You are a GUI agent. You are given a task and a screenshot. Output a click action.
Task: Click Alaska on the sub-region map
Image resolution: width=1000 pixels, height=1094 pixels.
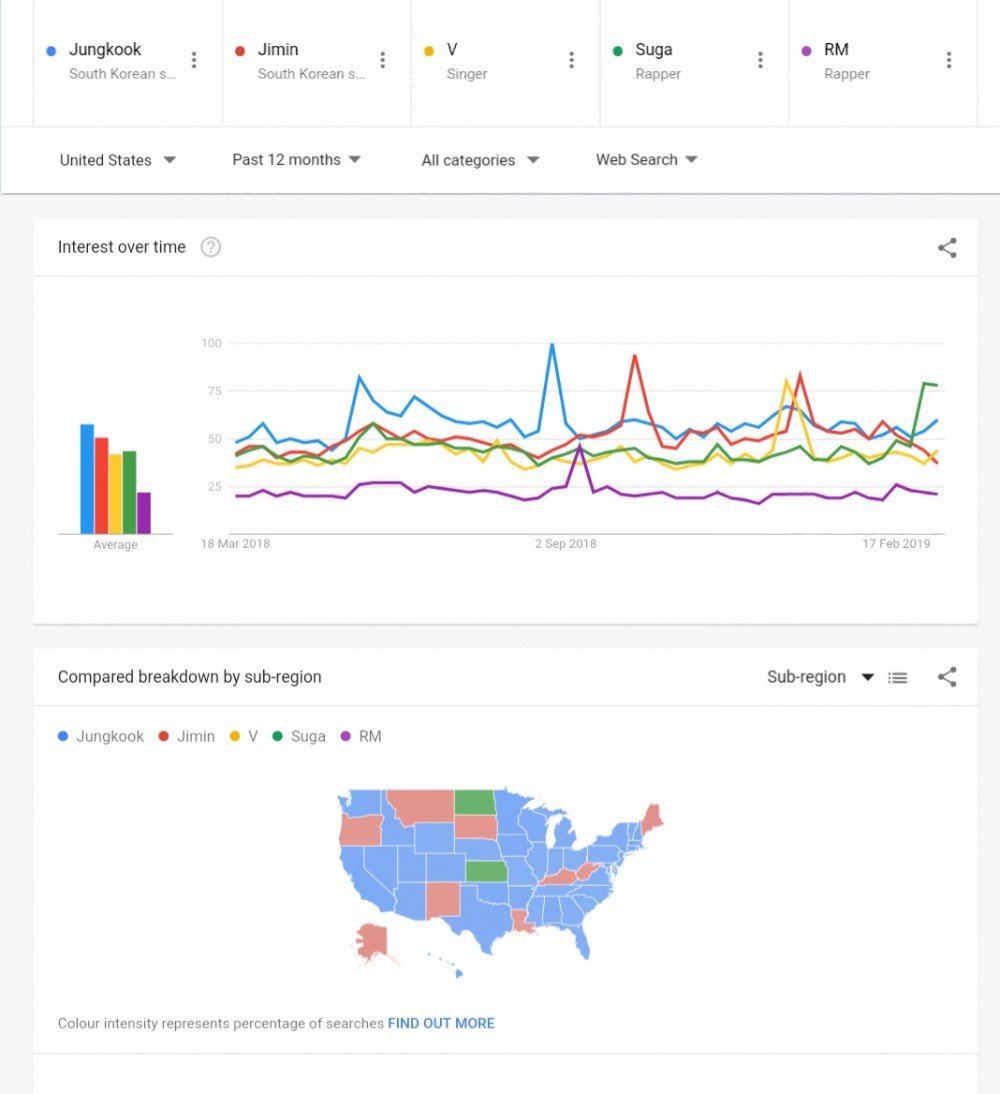(x=372, y=942)
